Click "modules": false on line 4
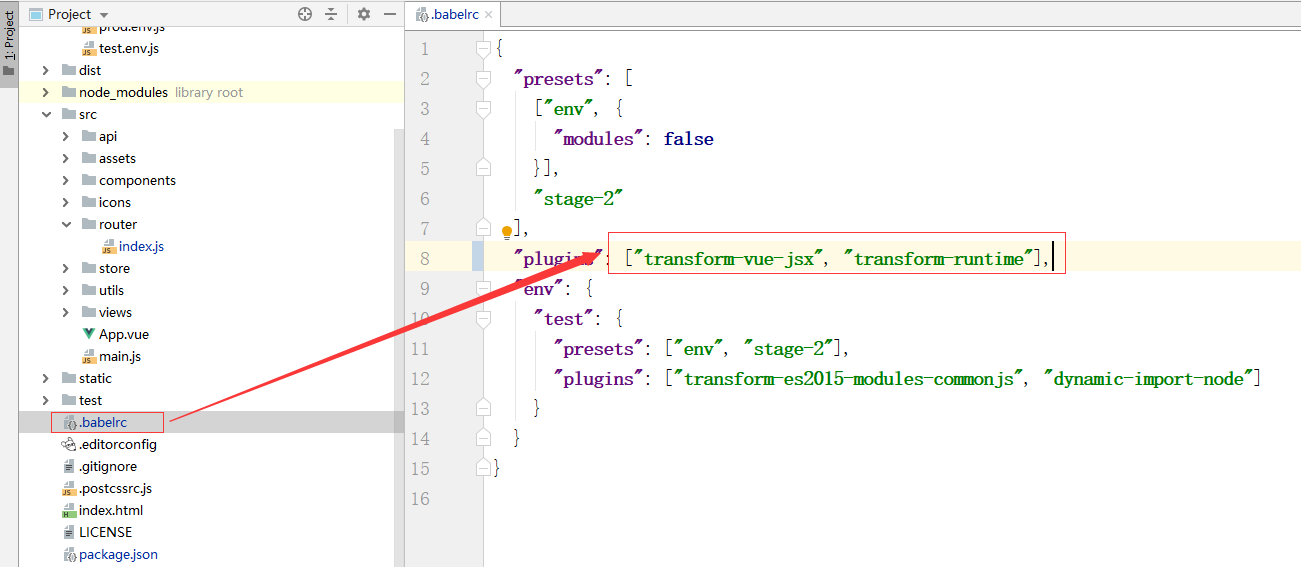The height and width of the screenshot is (567, 1301). point(634,138)
